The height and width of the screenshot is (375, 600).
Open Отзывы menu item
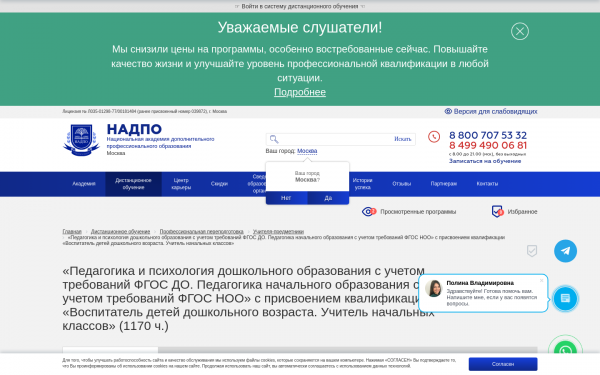point(401,184)
